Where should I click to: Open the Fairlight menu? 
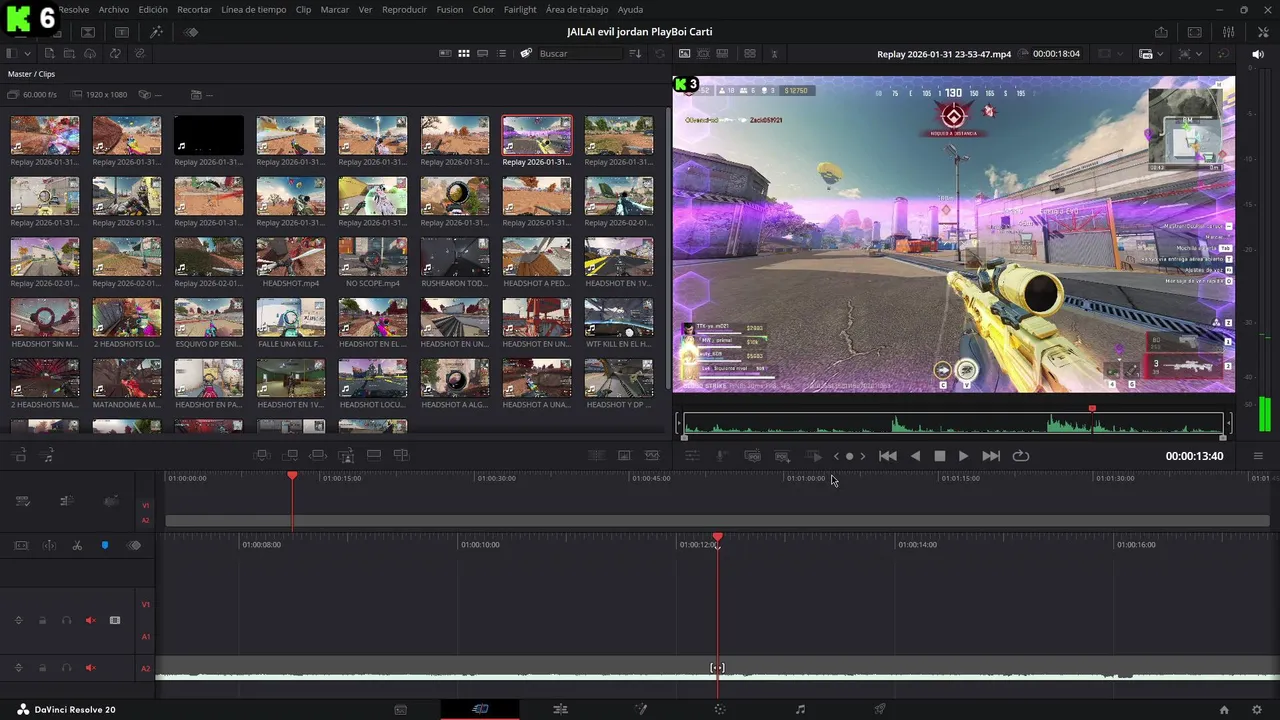[x=520, y=9]
